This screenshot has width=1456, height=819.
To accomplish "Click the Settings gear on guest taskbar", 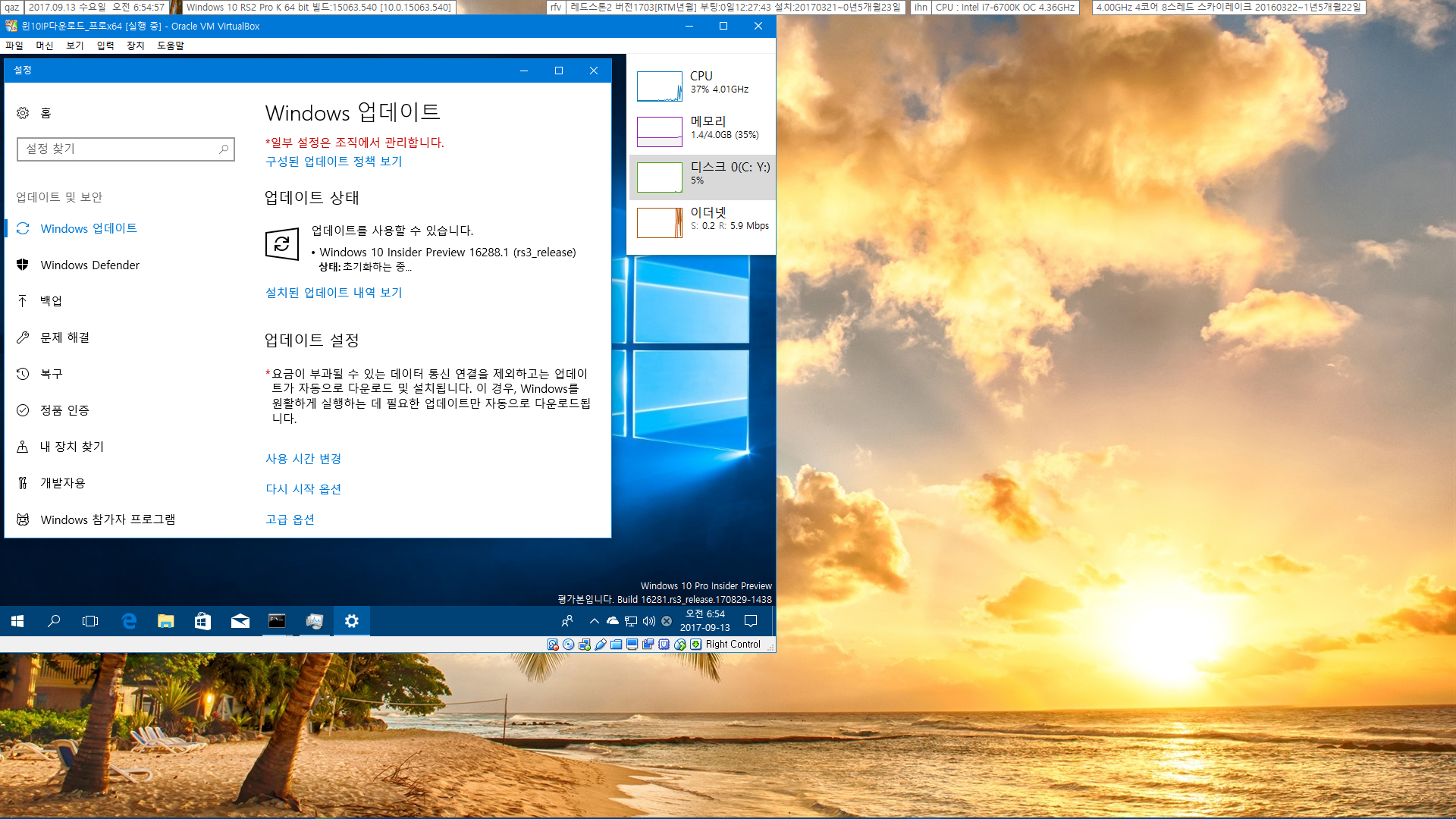I will 352,621.
